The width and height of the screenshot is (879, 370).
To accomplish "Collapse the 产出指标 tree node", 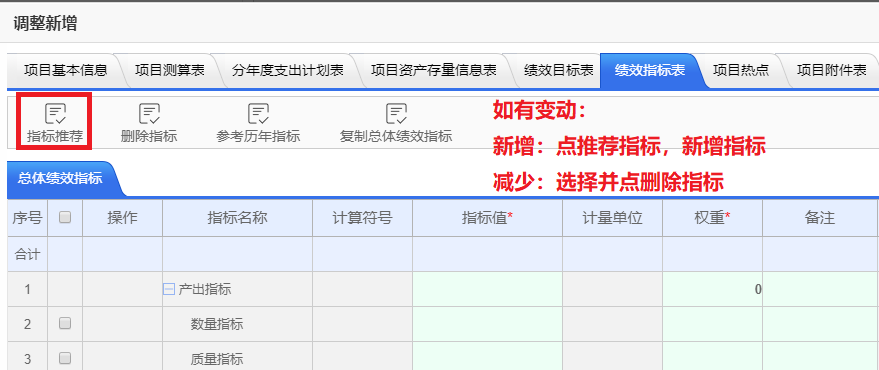I will coord(168,289).
